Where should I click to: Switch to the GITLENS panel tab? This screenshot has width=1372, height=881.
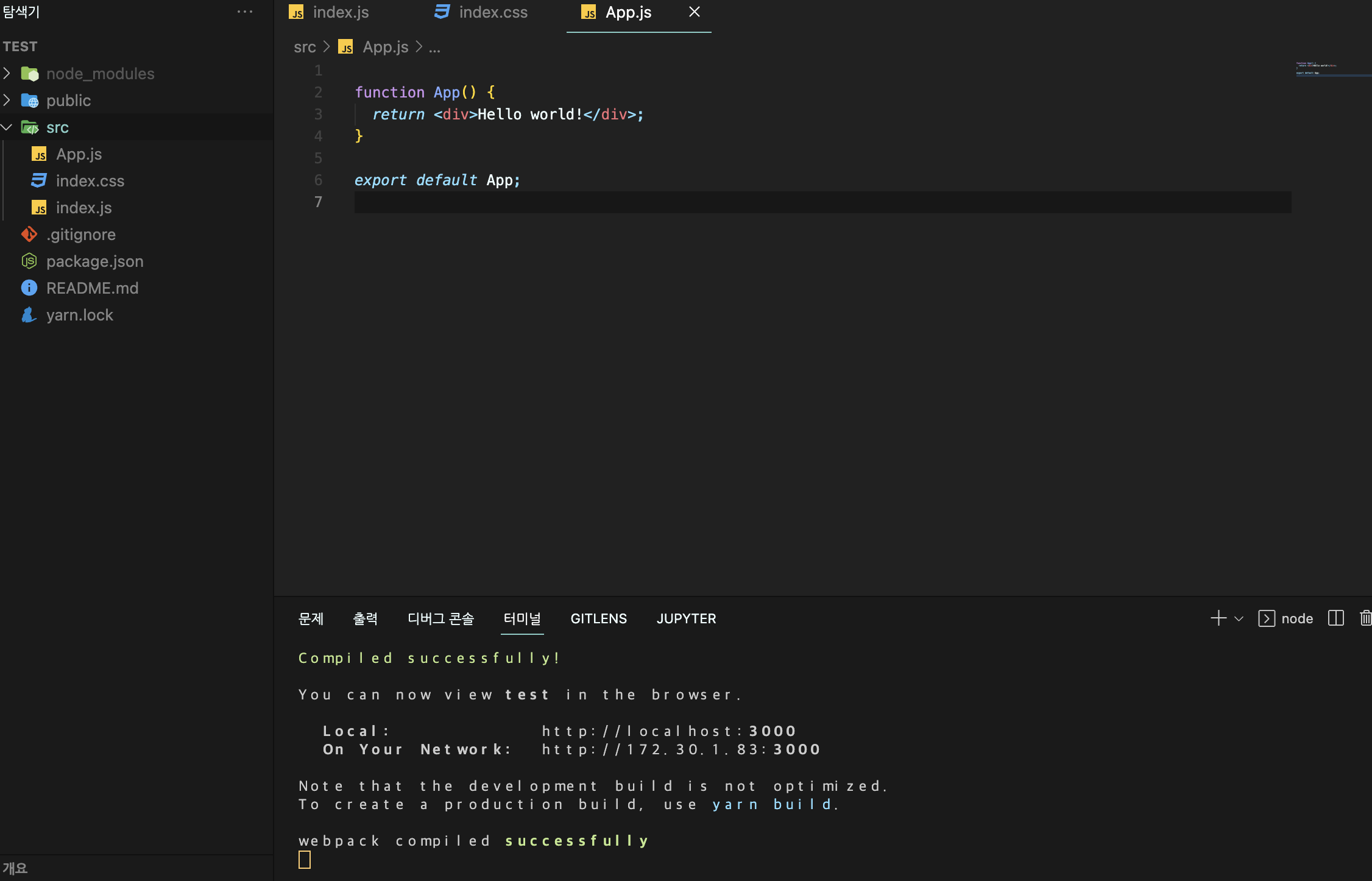[598, 618]
